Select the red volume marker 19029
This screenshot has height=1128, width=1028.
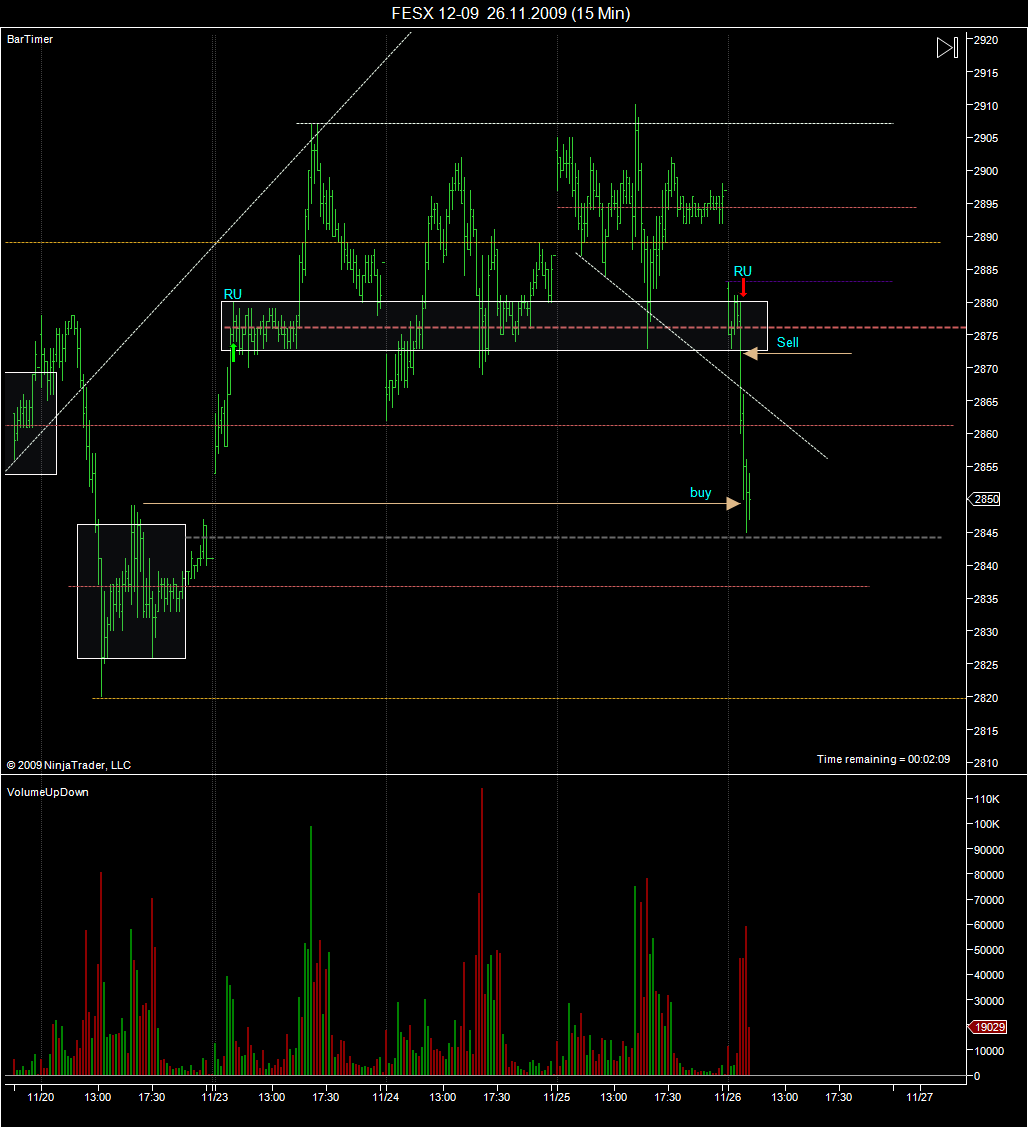pos(988,1027)
